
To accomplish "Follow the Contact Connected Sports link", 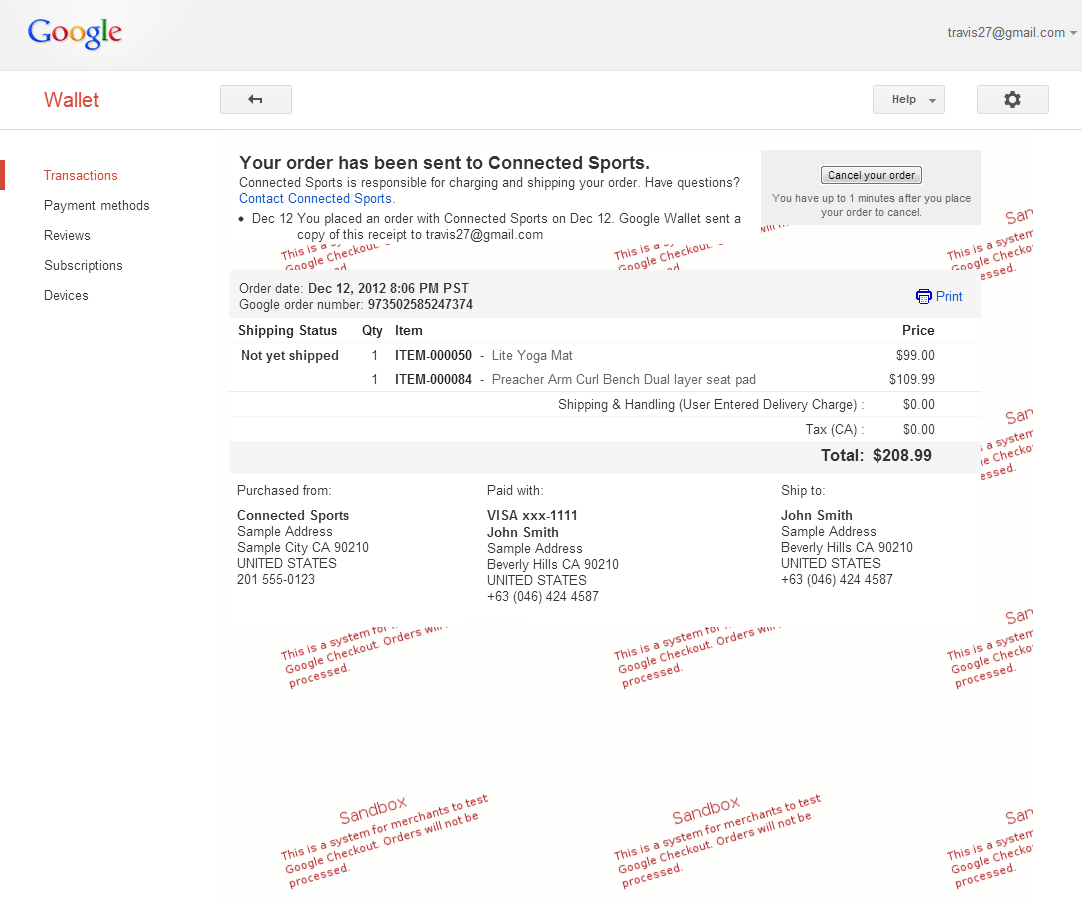I will pyautogui.click(x=316, y=199).
